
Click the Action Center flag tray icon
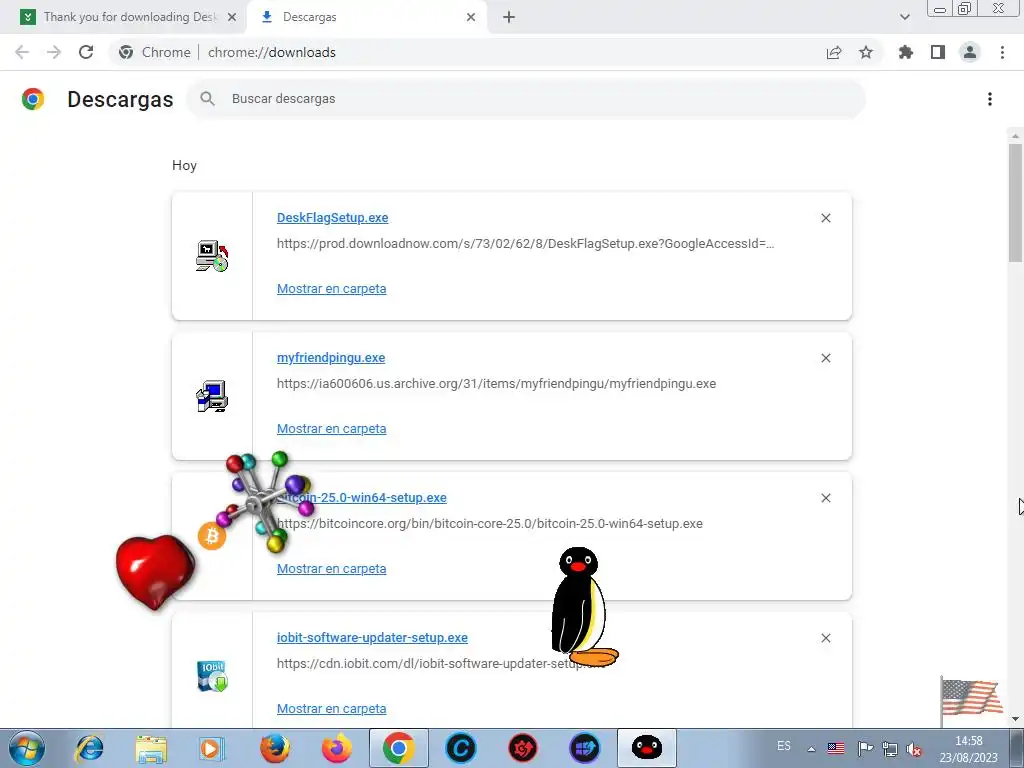tap(865, 749)
